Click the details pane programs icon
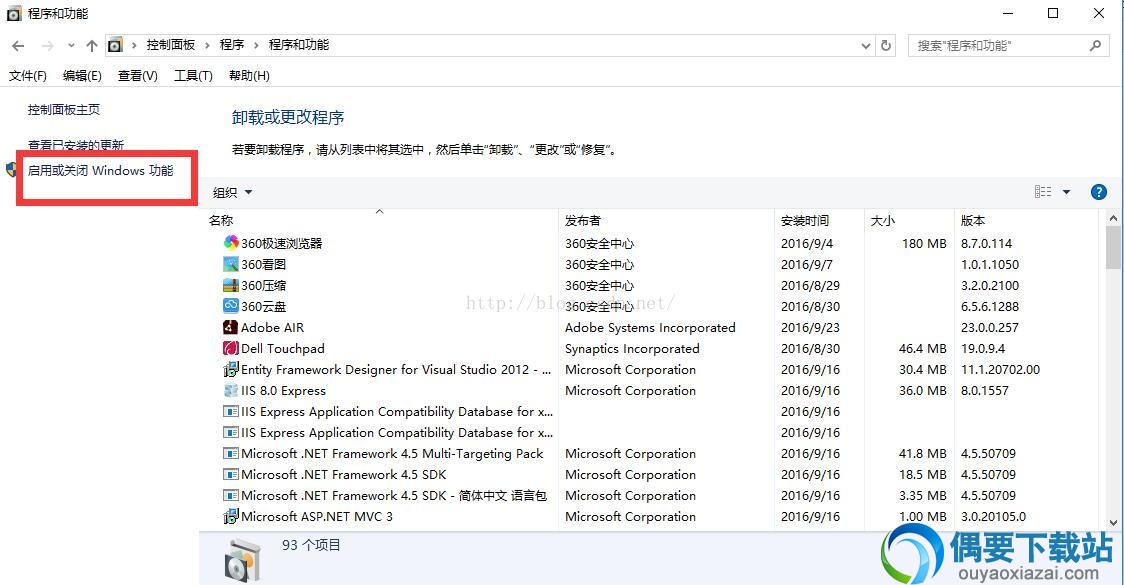The height and width of the screenshot is (585, 1124). 242,561
